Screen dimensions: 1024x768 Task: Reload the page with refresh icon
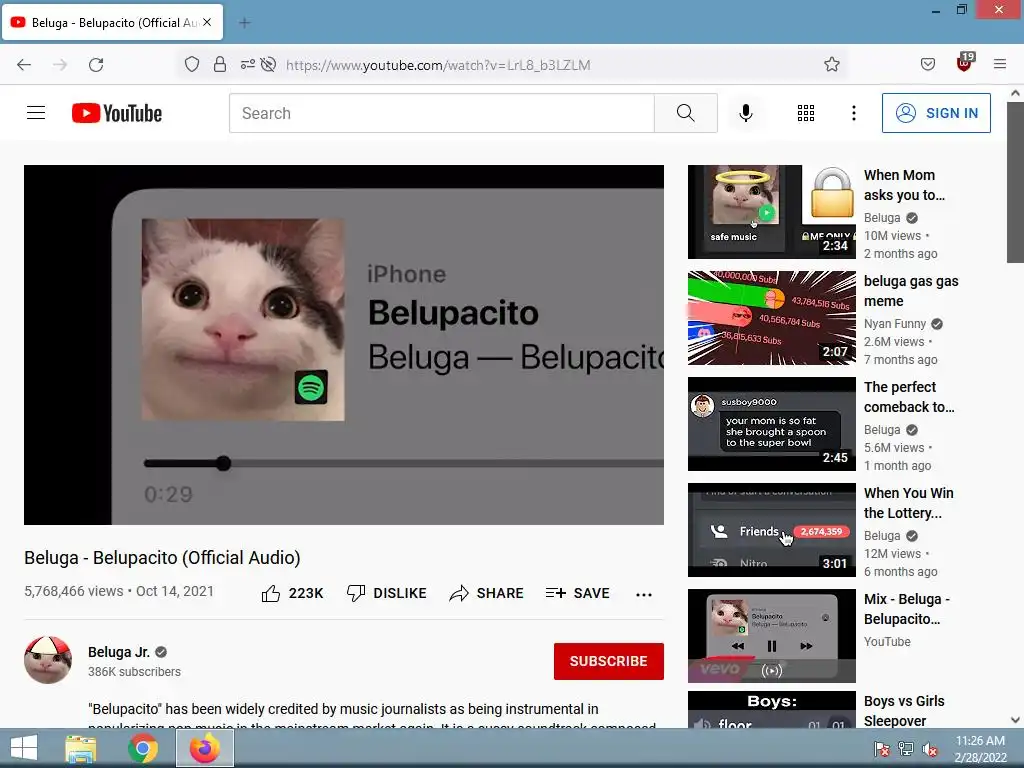[x=96, y=65]
